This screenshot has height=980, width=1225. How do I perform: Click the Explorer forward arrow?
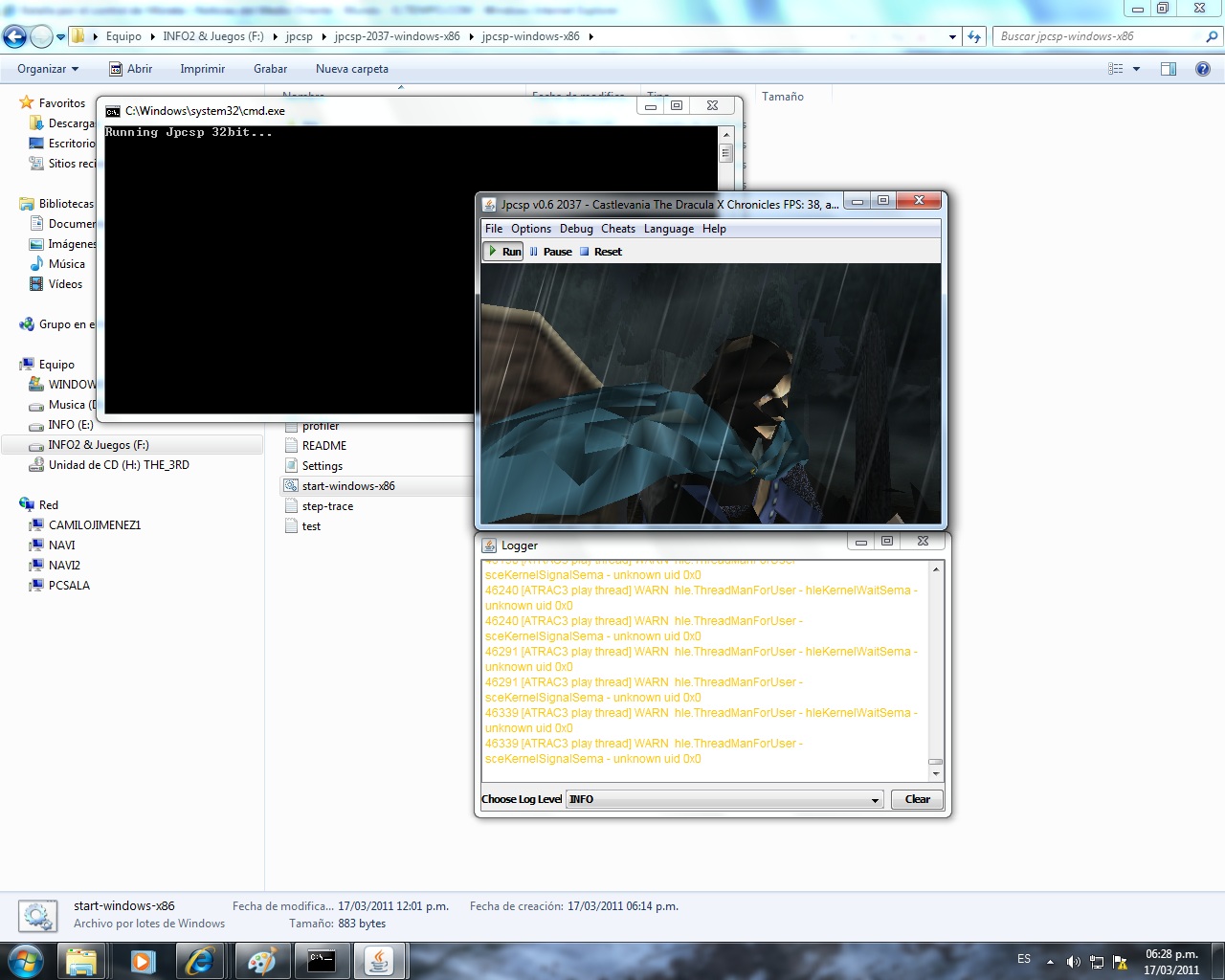42,37
